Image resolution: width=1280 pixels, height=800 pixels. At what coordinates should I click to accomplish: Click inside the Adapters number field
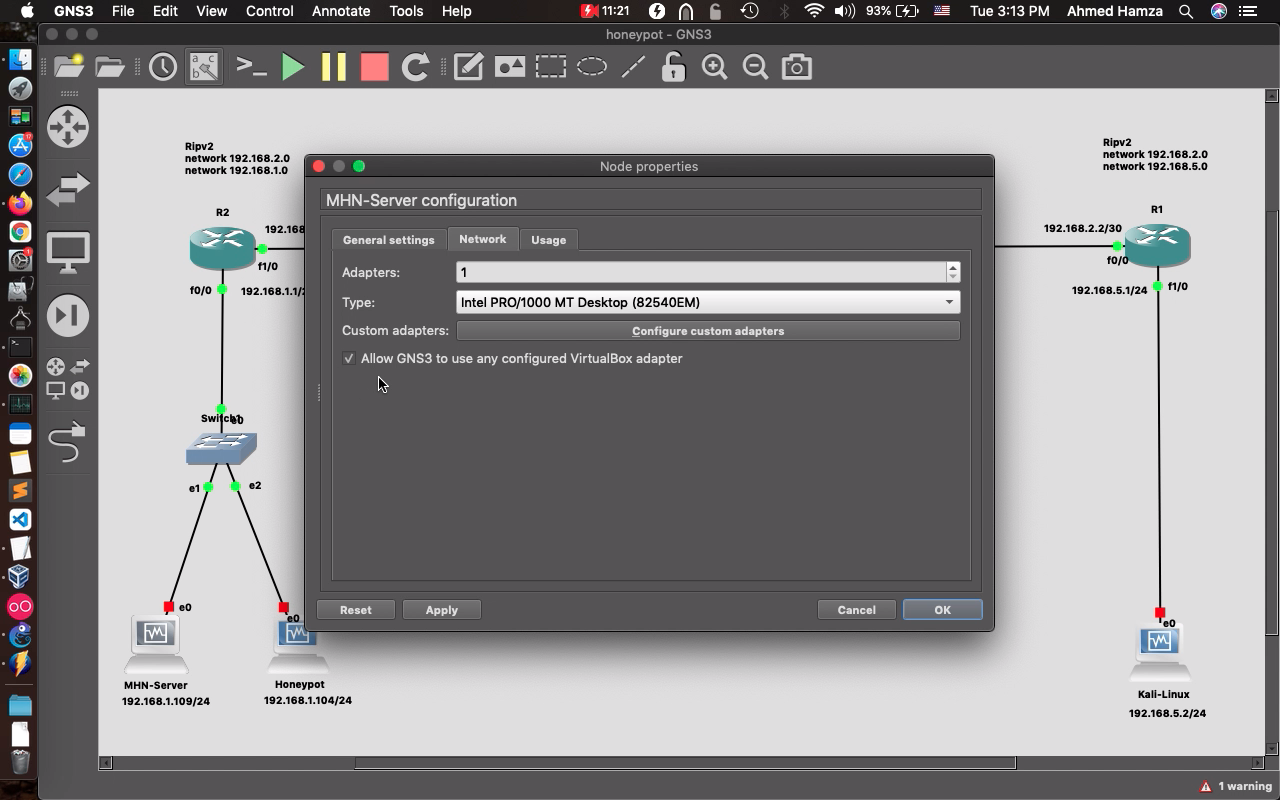tap(700, 272)
